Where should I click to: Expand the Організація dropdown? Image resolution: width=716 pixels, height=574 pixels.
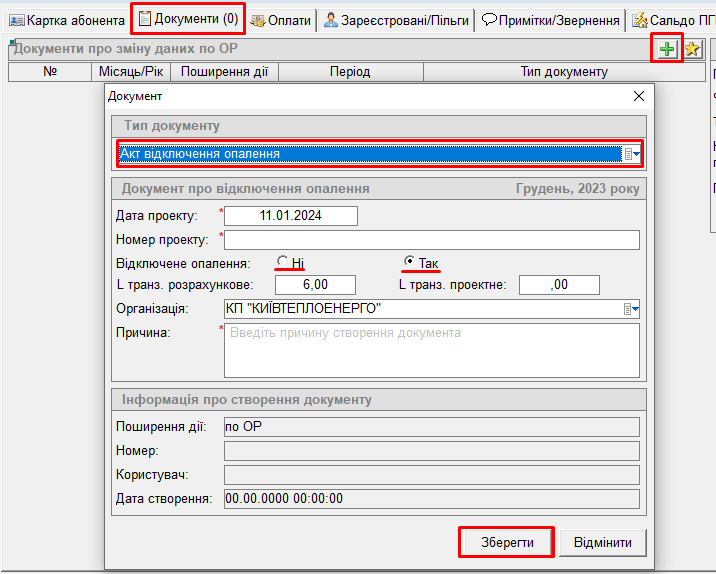point(631,309)
